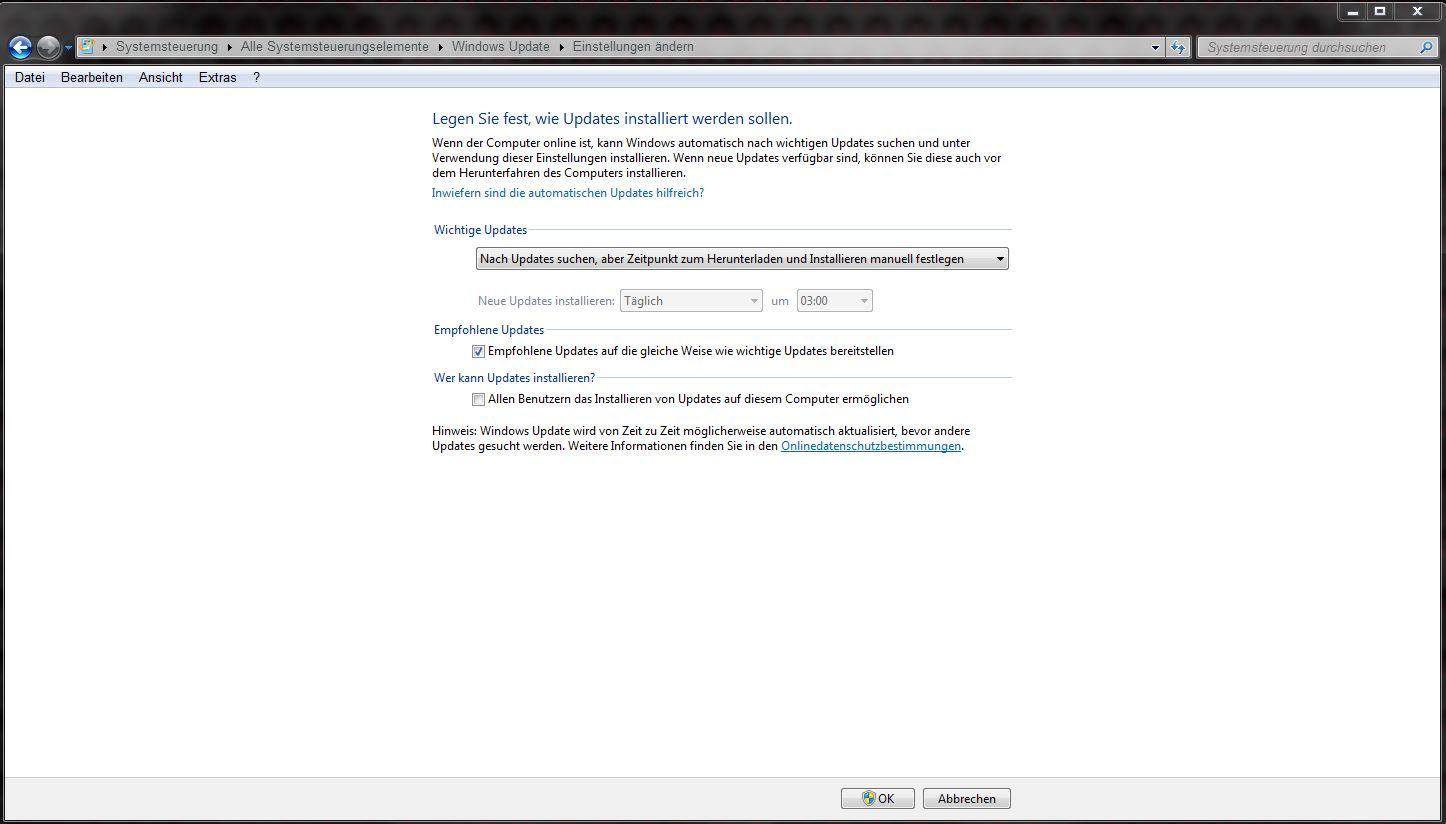Open the Bearbeiten menu

pos(92,77)
